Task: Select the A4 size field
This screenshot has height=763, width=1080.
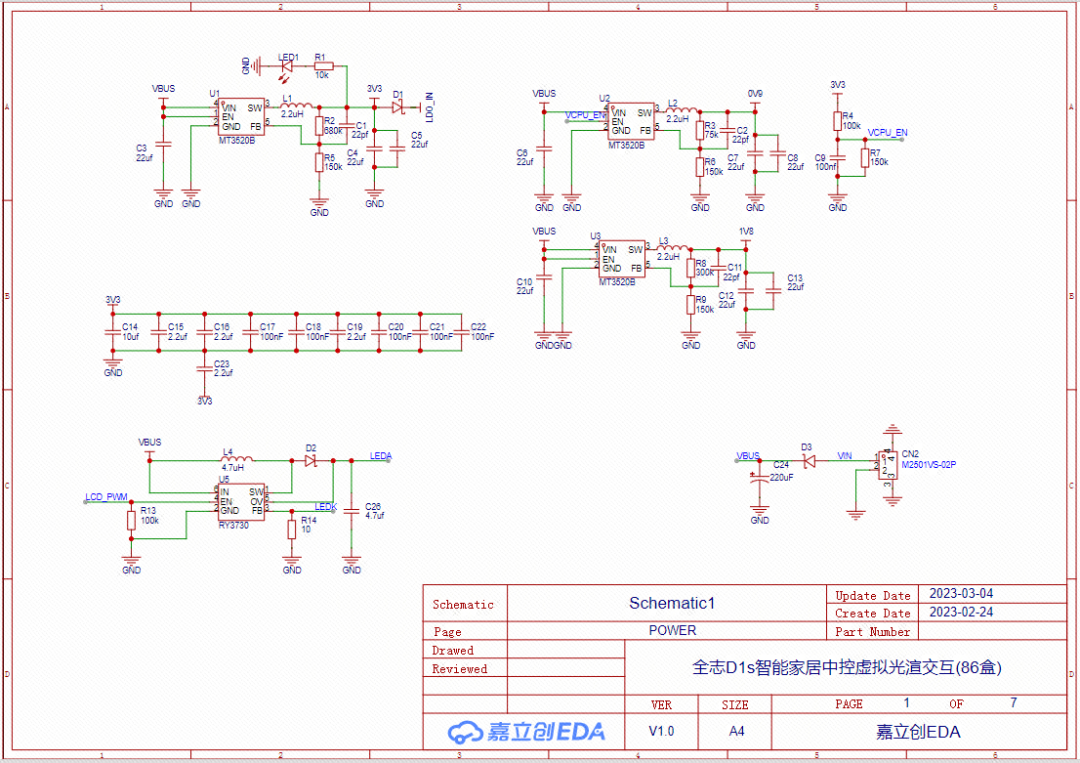Action: [x=736, y=731]
